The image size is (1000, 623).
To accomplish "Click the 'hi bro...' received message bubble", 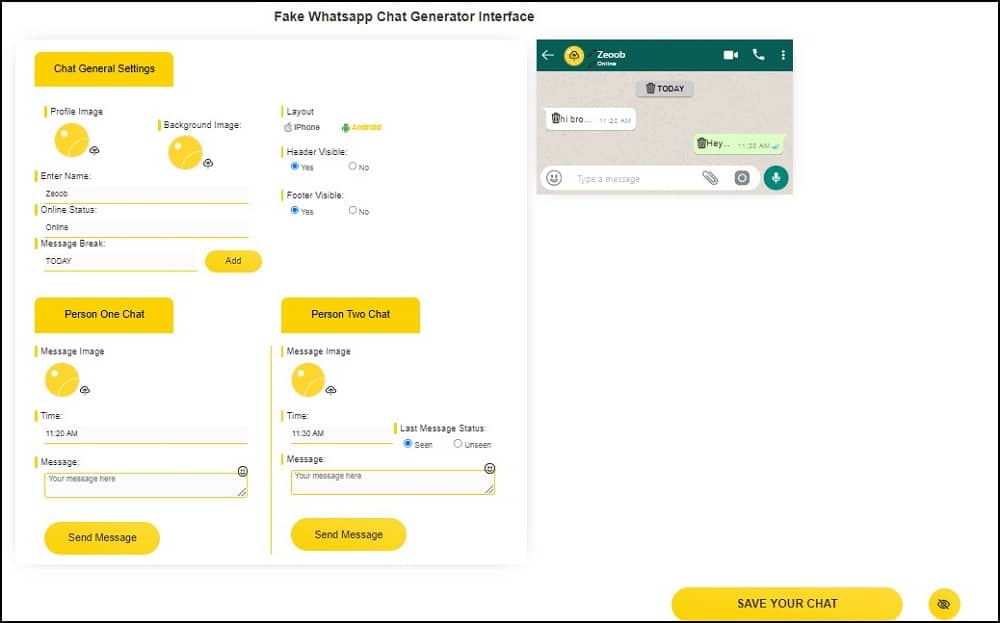I will pos(591,119).
